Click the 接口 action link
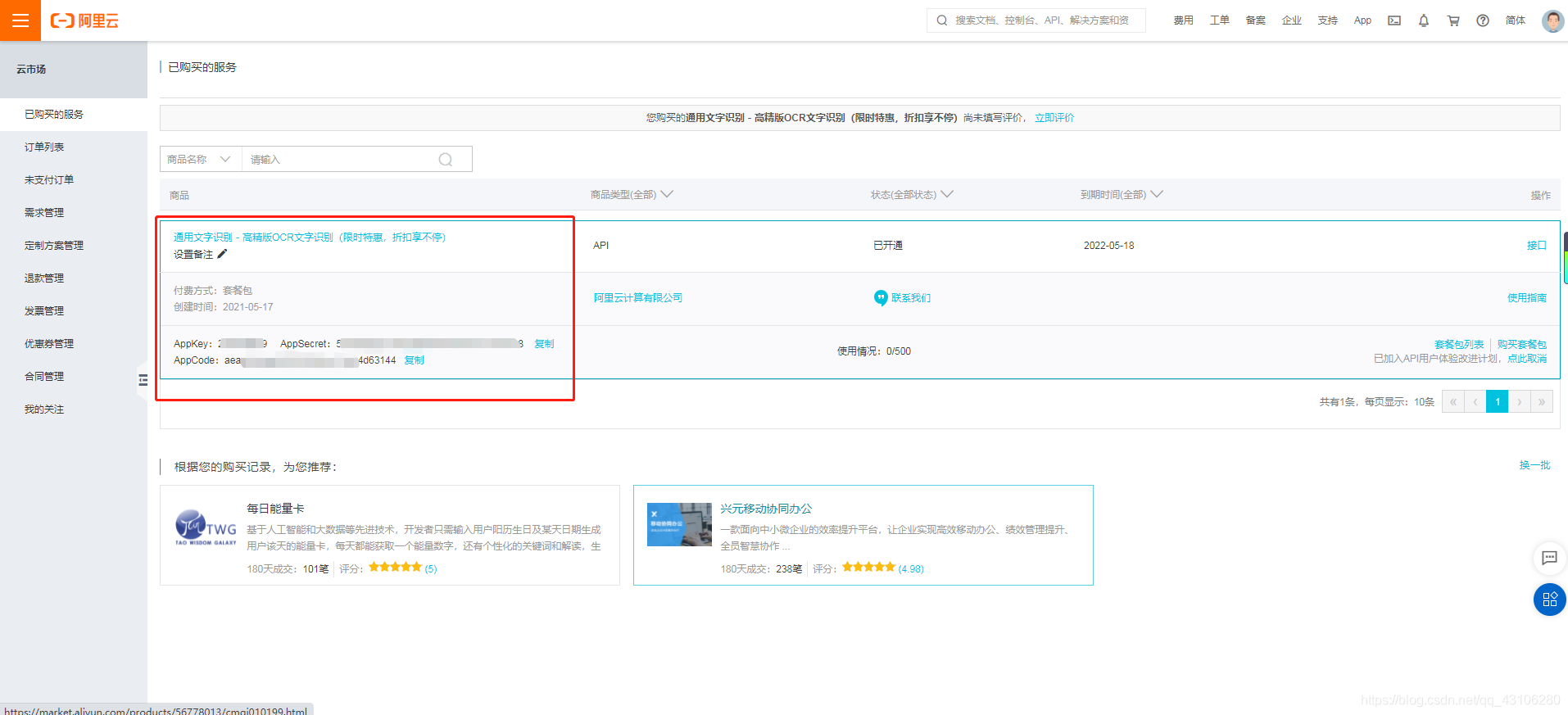 point(1537,246)
